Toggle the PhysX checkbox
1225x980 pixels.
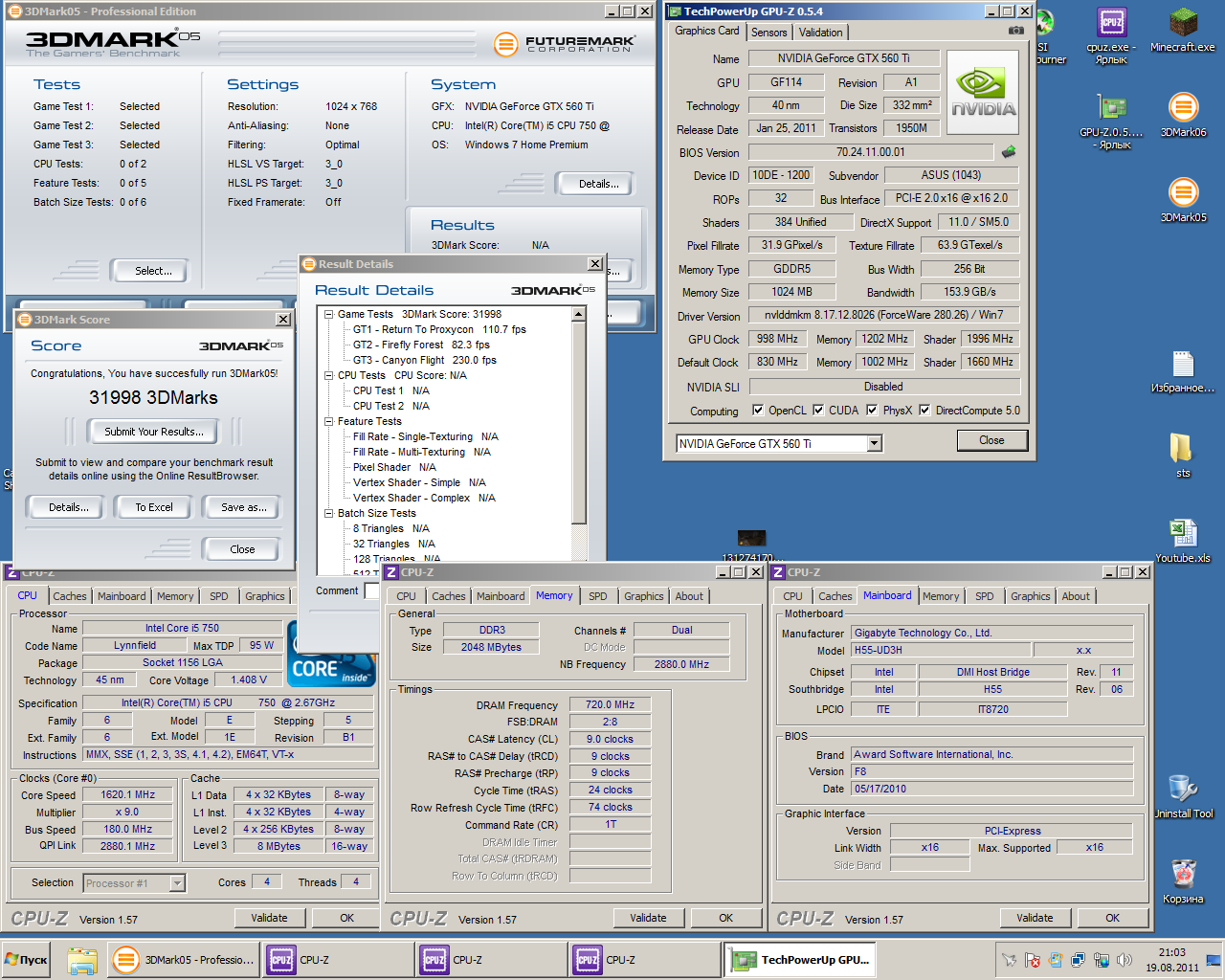tap(872, 410)
